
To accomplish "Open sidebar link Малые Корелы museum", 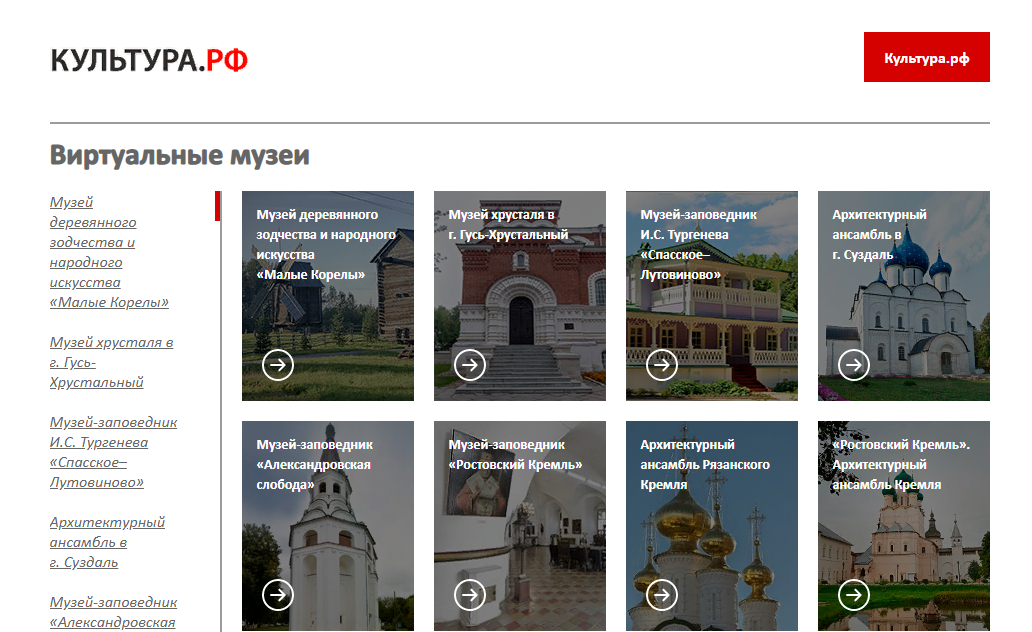I will [x=108, y=252].
